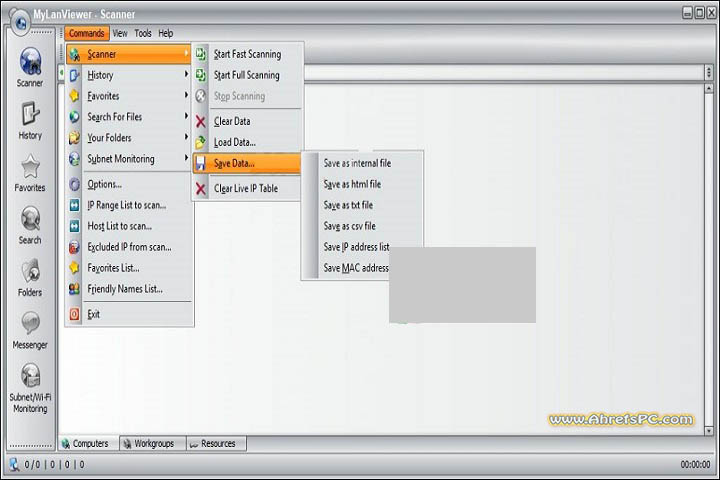The width and height of the screenshot is (720, 480).
Task: Click the Start Fast Scanning icon
Action: click(201, 54)
